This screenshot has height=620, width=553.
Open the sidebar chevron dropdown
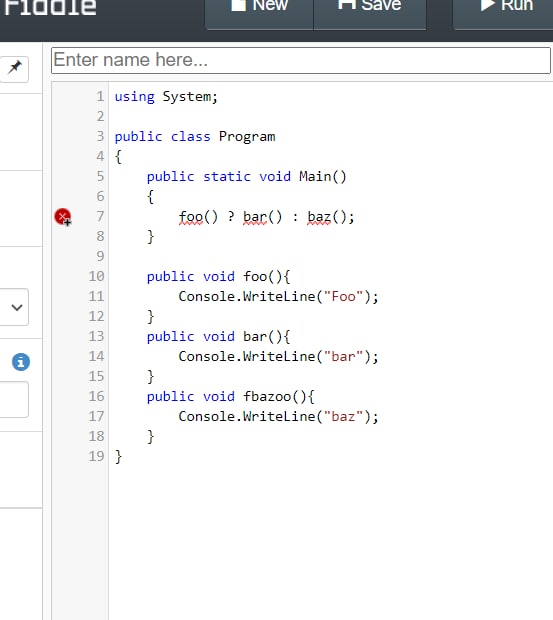(15, 307)
